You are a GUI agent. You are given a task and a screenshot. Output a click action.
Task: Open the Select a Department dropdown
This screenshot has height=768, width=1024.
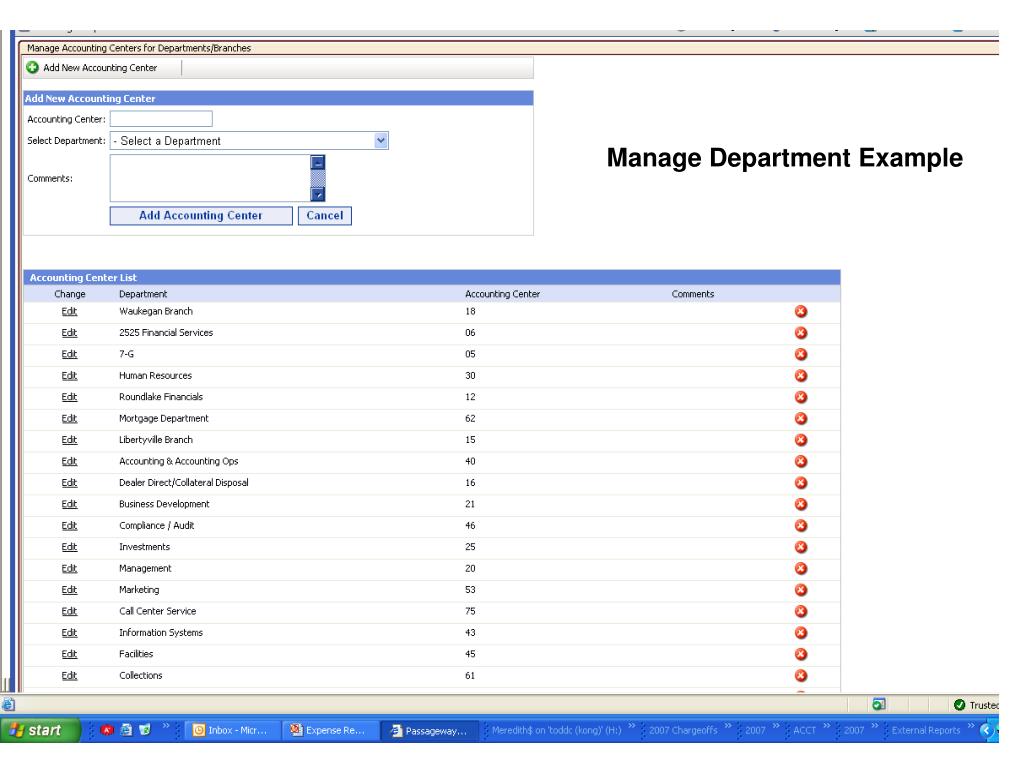click(x=381, y=140)
